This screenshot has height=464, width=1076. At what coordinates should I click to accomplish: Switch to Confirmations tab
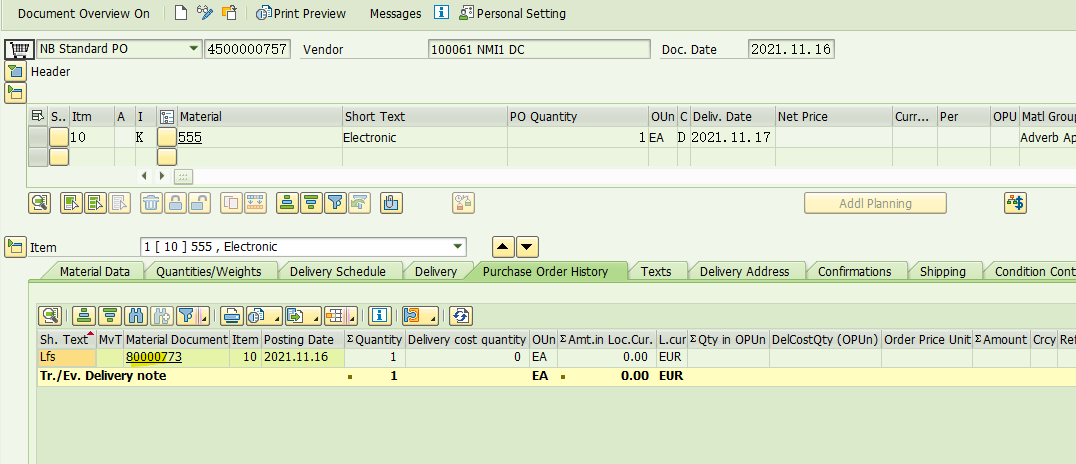pos(854,271)
